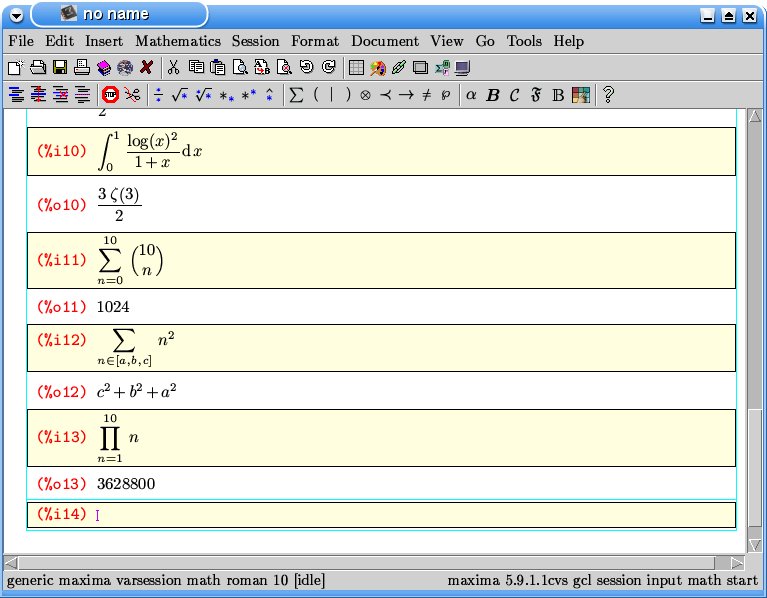Screen dimensions: 767x598
Task: Click insert field above icon with red arrow
Action: click(38, 94)
